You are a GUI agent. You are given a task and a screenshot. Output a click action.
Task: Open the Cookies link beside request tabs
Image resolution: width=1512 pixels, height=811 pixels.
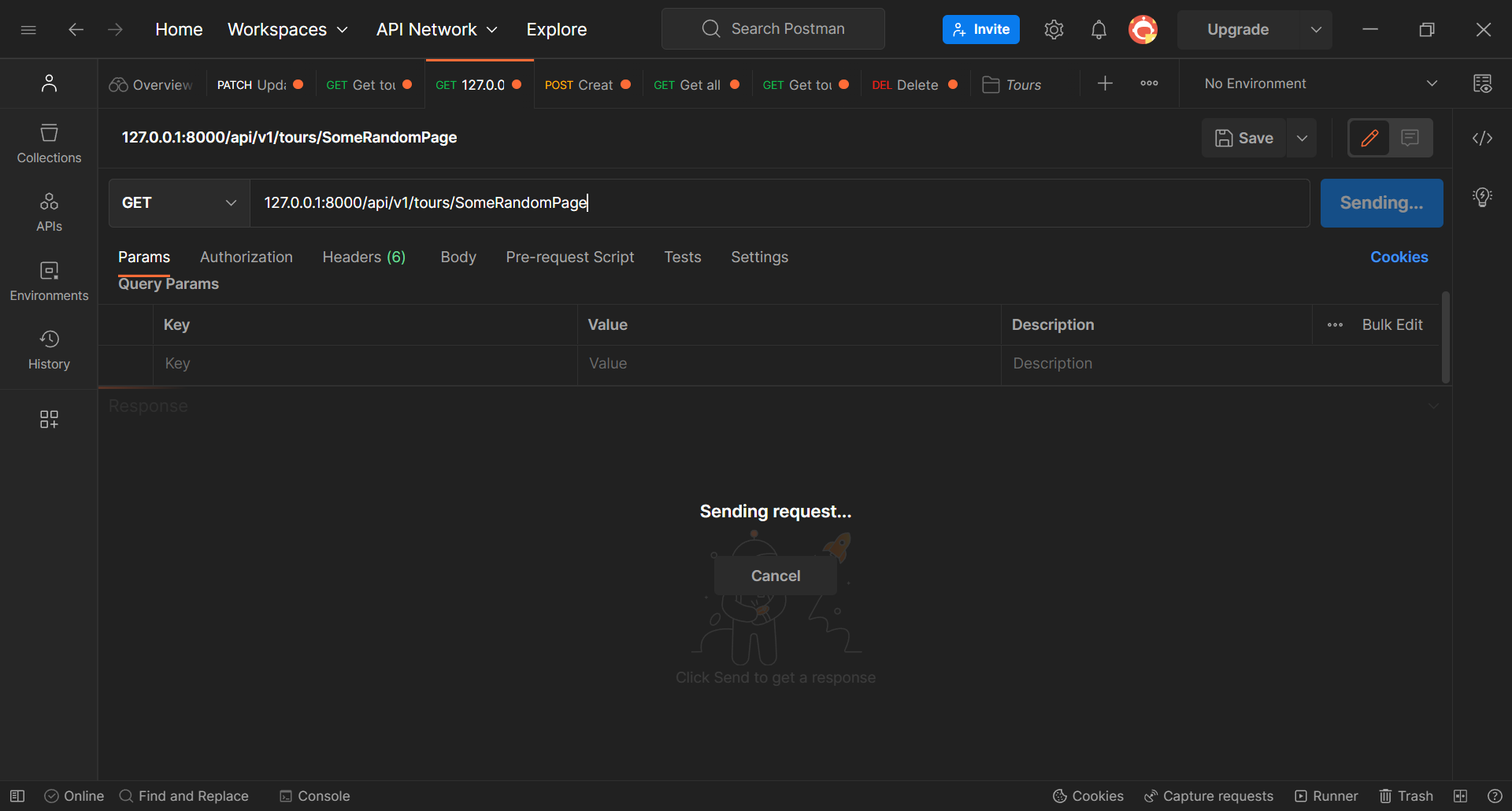pos(1399,257)
